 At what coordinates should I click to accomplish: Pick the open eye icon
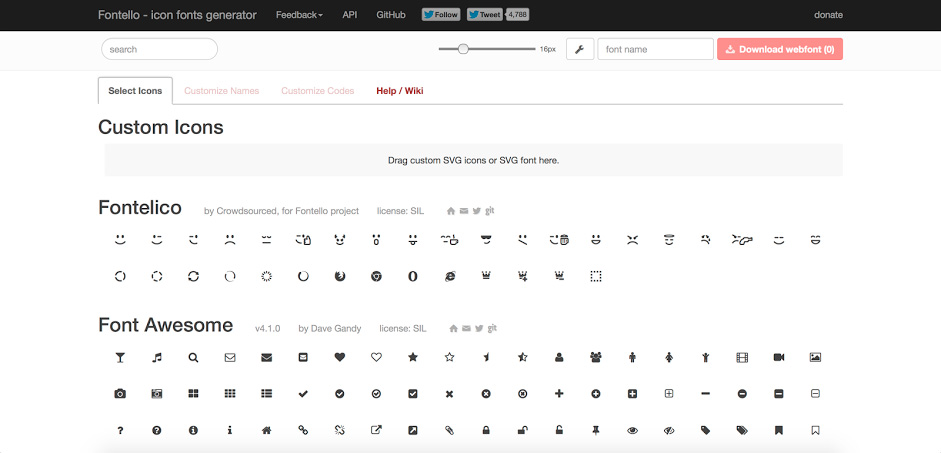[x=633, y=430]
